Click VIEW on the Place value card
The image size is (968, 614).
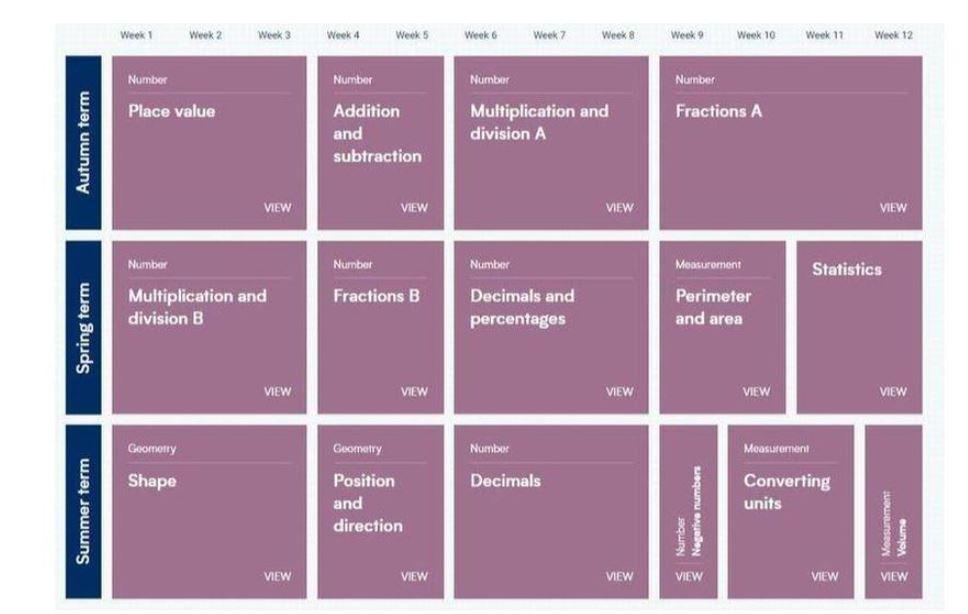tap(277, 208)
